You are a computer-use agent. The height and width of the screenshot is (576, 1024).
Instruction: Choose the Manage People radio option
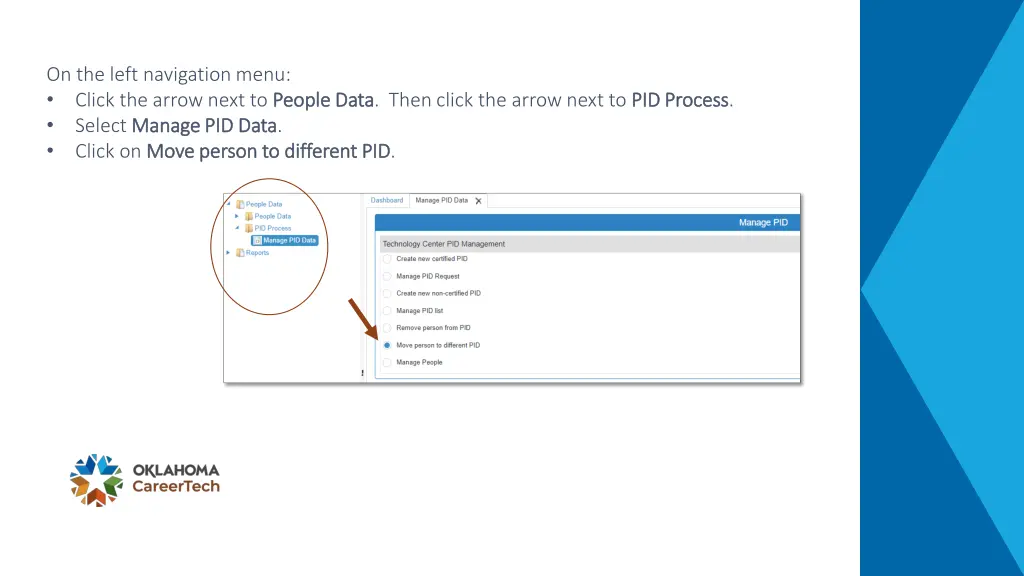387,362
